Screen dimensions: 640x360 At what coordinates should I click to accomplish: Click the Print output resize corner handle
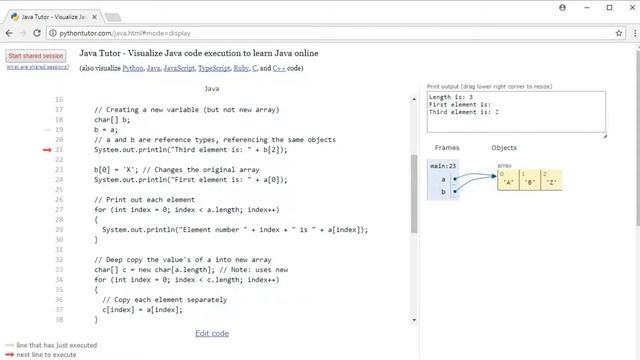pyautogui.click(x=604, y=136)
